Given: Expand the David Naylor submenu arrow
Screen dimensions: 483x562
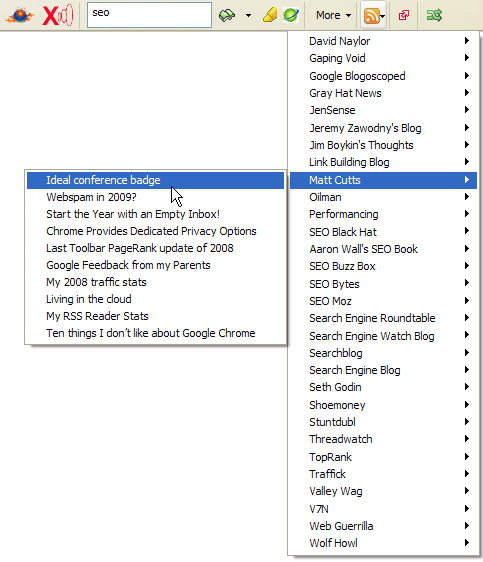Looking at the screenshot, I should pyautogui.click(x=467, y=41).
